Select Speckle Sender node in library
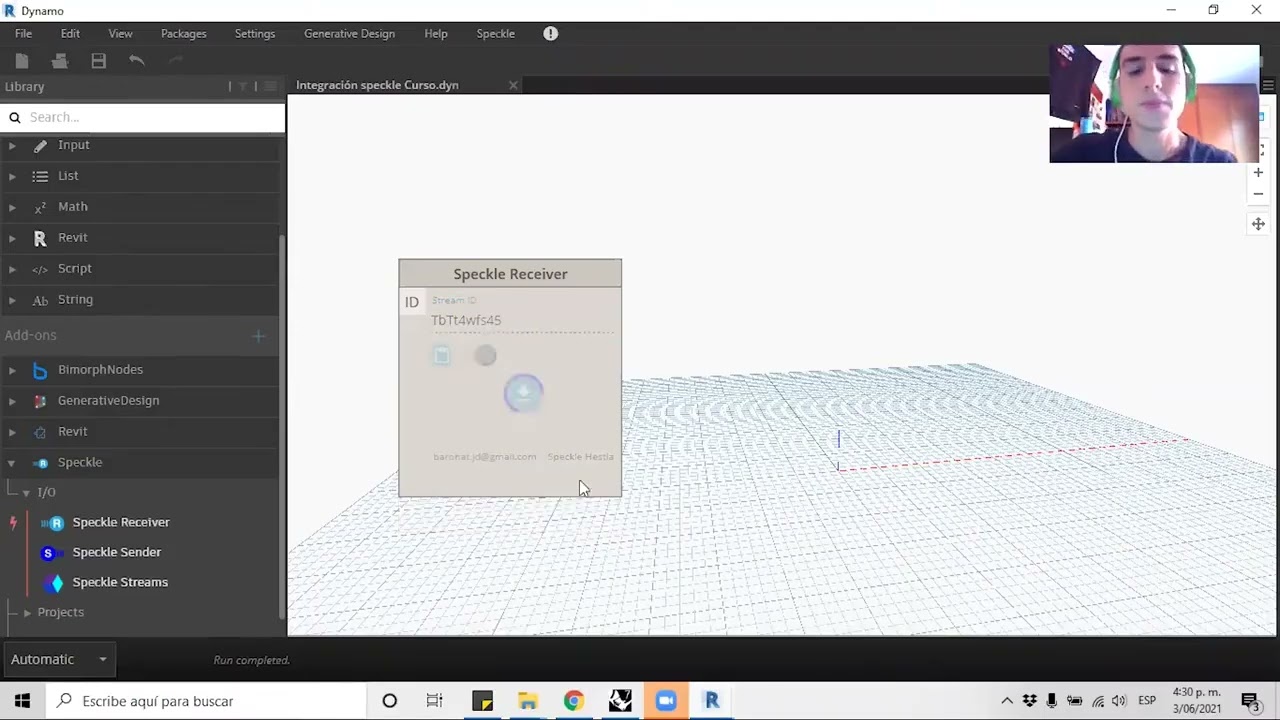Viewport: 1280px width, 720px height. [116, 552]
